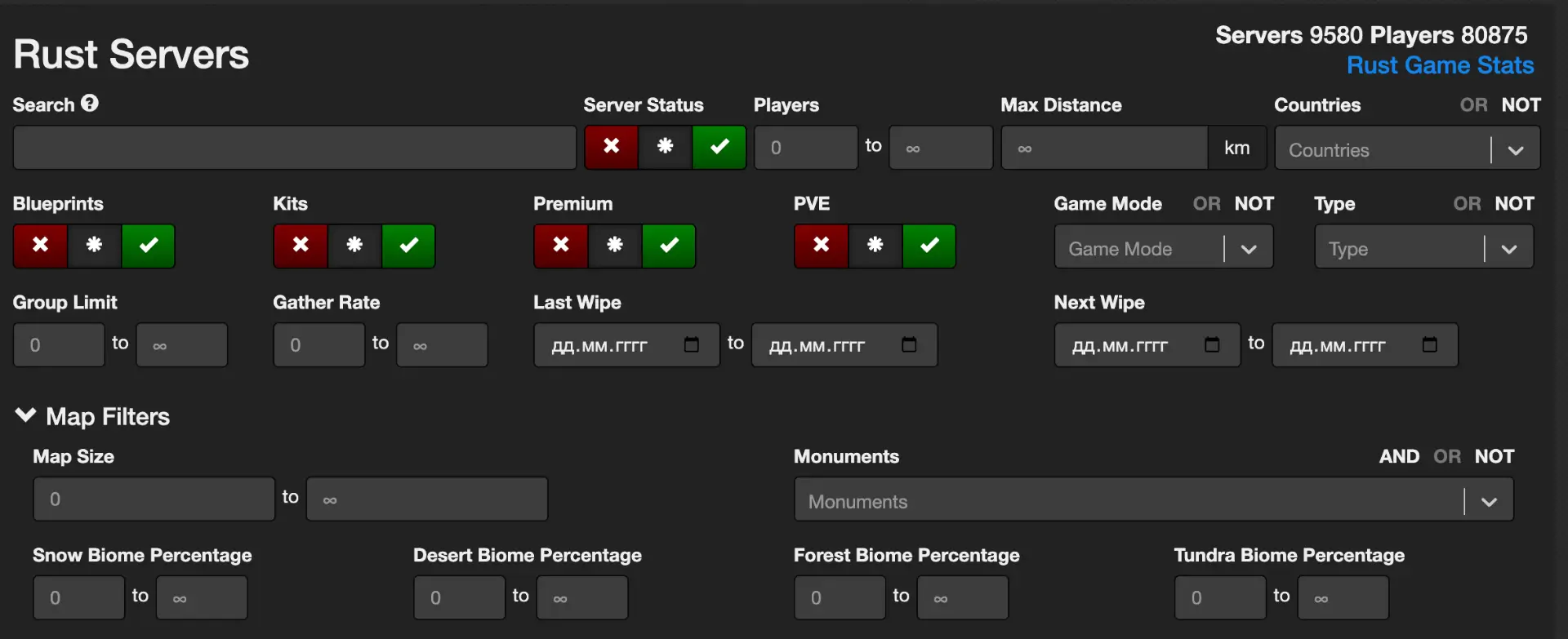Open the Monuments dropdown list

[x=1153, y=499]
